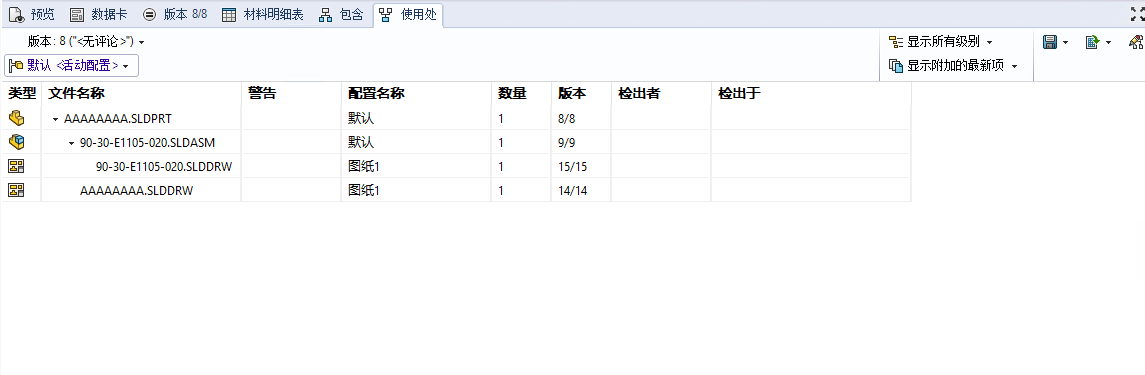Click 图纸1 cell of AAAAAAAA.SLDDRW row
The width and height of the screenshot is (1145, 375).
point(416,190)
